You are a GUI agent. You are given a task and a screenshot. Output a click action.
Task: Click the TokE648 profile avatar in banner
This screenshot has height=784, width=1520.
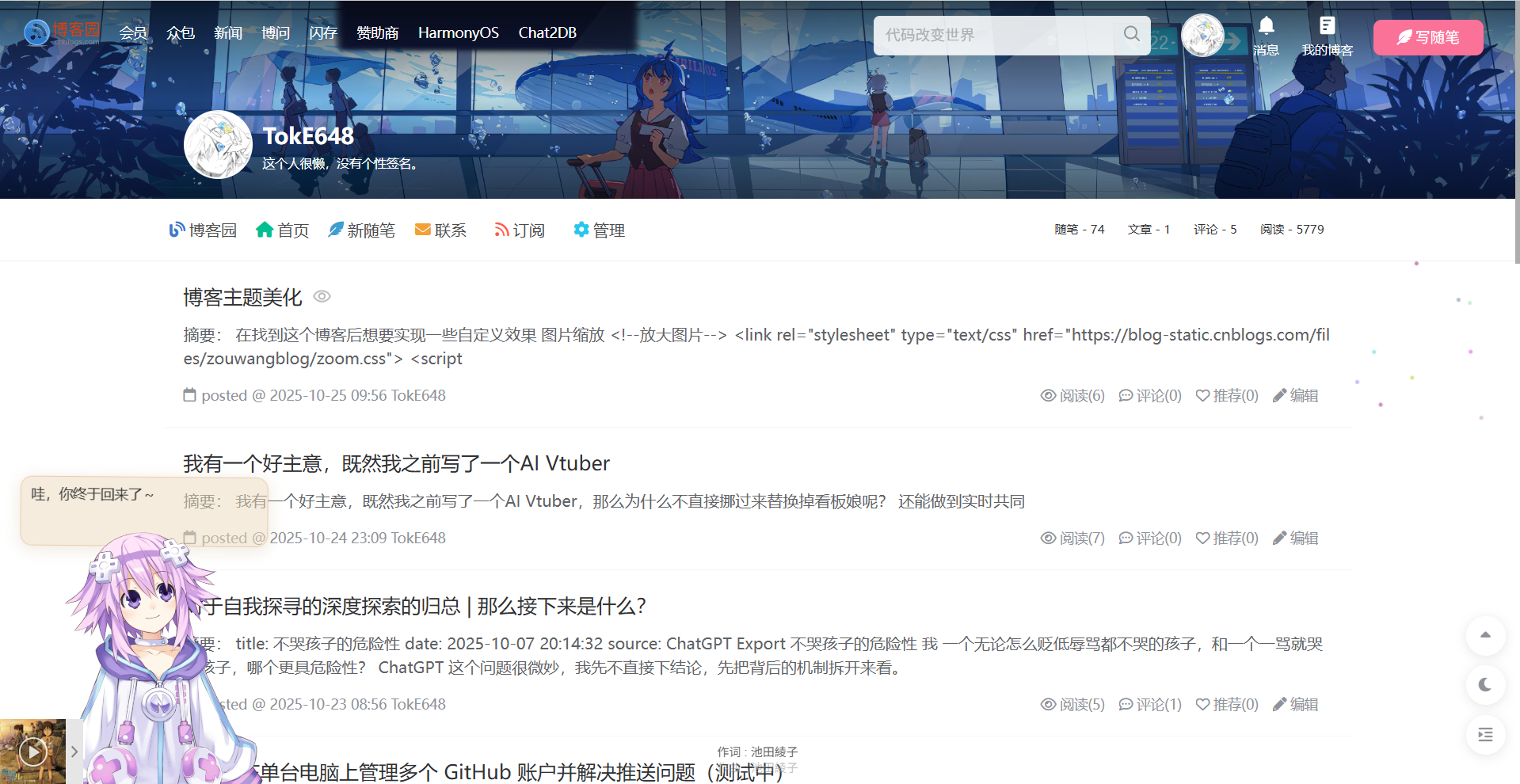[x=218, y=145]
